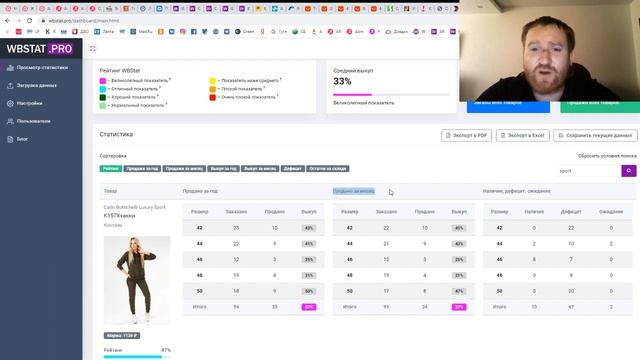The height and width of the screenshot is (360, 640).
Task: Open Блог in the sidebar
Action: pyautogui.click(x=22, y=139)
